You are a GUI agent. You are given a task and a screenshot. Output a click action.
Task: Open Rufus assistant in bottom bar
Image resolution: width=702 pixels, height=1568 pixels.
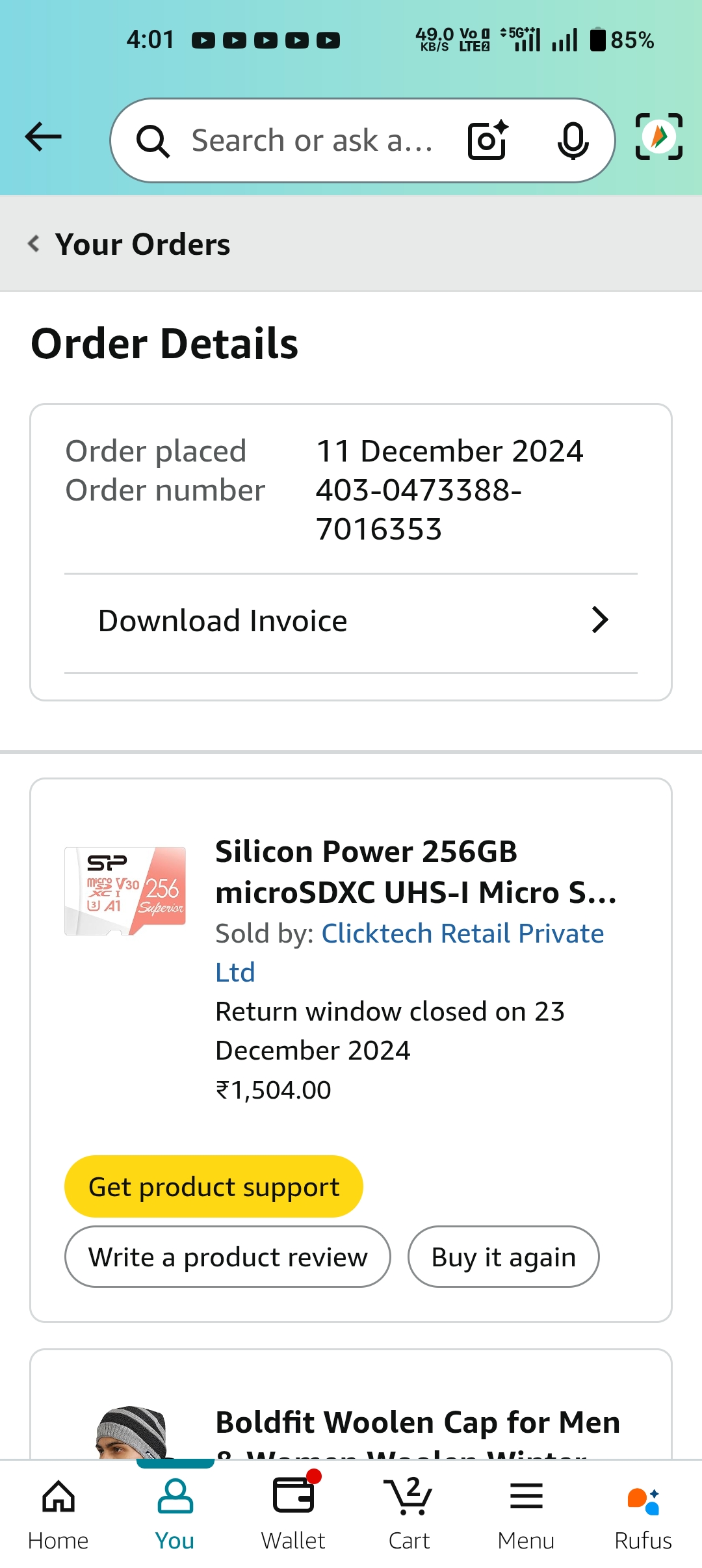click(643, 1514)
